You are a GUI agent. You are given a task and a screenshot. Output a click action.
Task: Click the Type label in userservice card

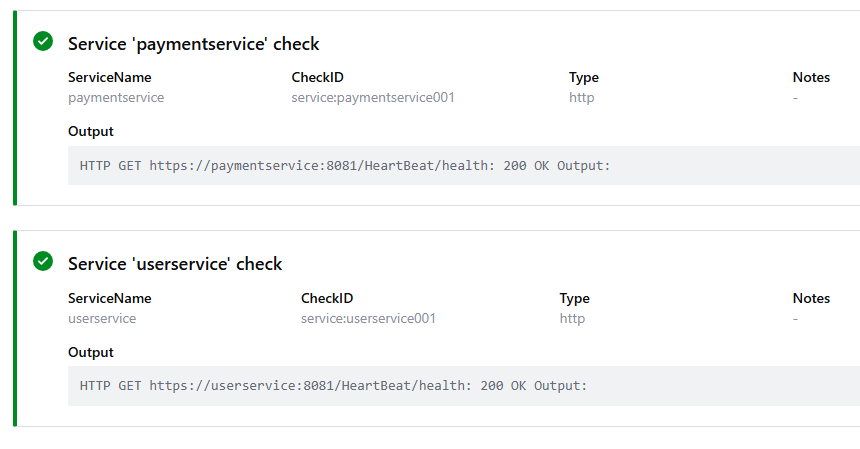coord(574,298)
